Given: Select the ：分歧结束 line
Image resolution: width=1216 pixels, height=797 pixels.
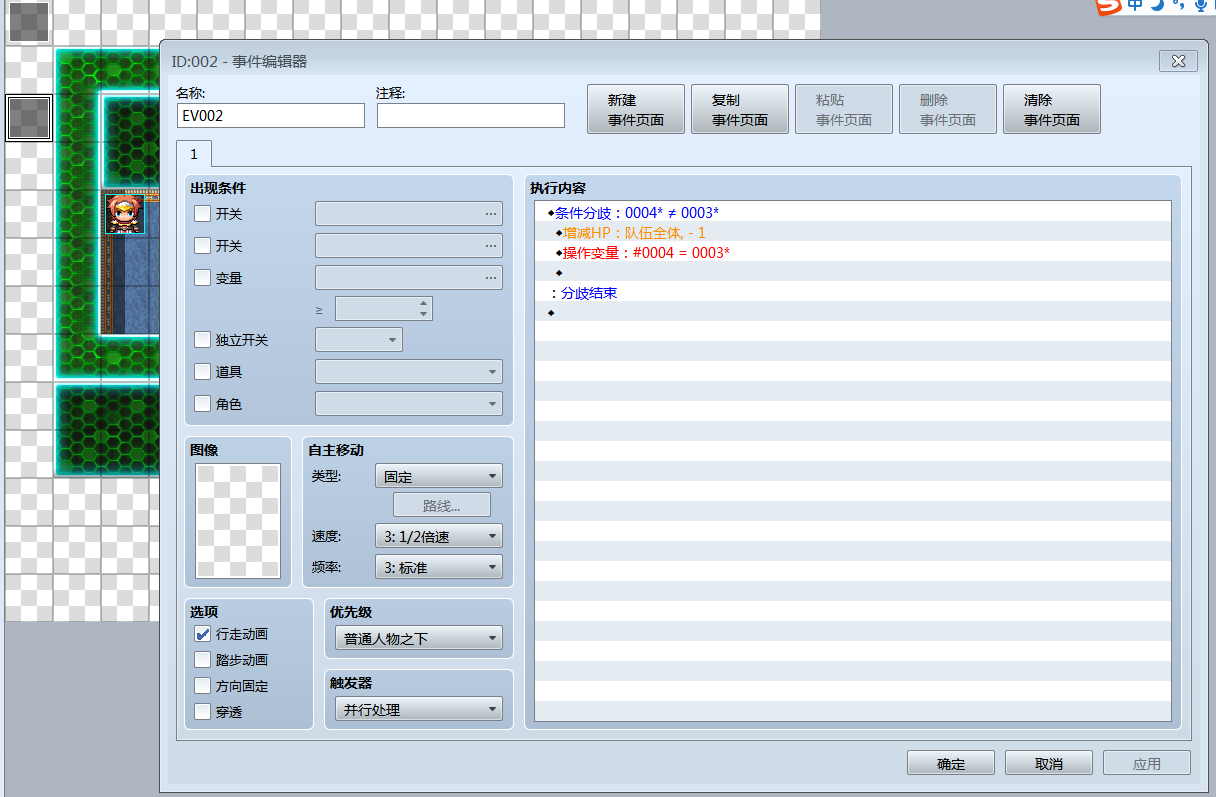Looking at the screenshot, I should coord(853,293).
